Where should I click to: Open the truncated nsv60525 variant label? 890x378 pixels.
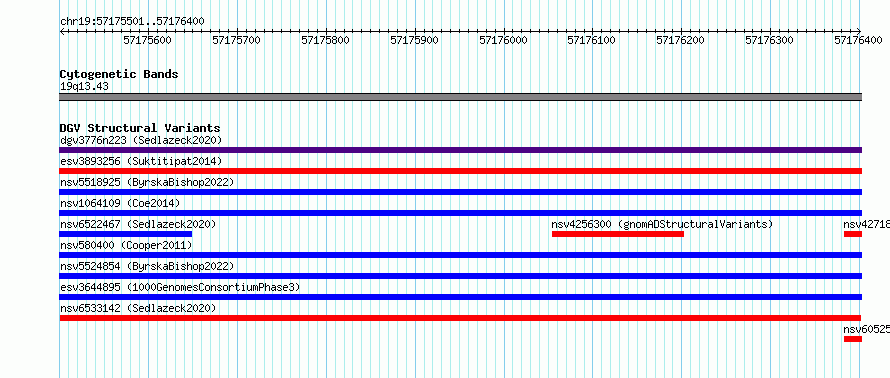tap(867, 329)
